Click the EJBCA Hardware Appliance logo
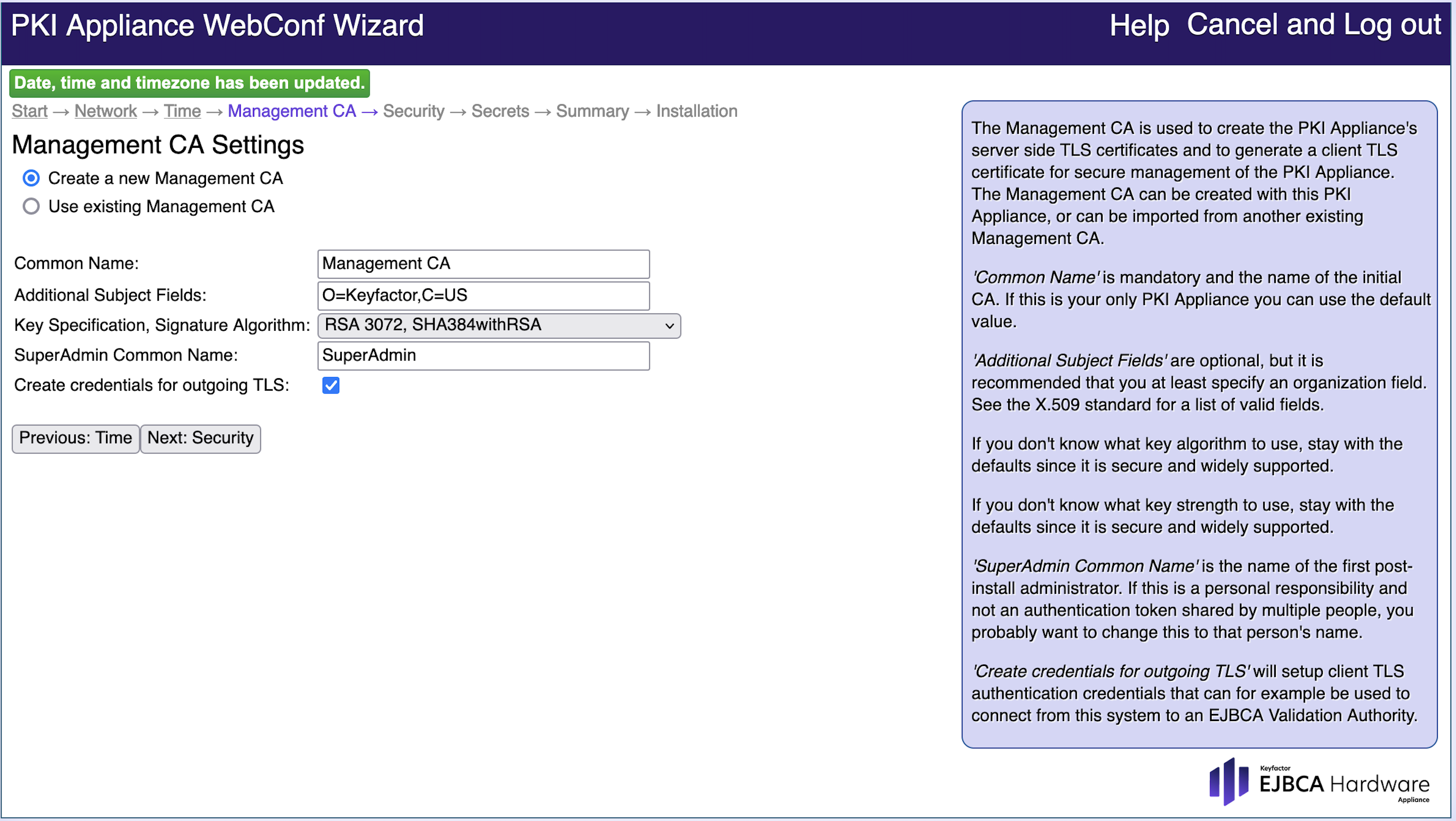This screenshot has width=1456, height=821. pyautogui.click(x=1319, y=783)
